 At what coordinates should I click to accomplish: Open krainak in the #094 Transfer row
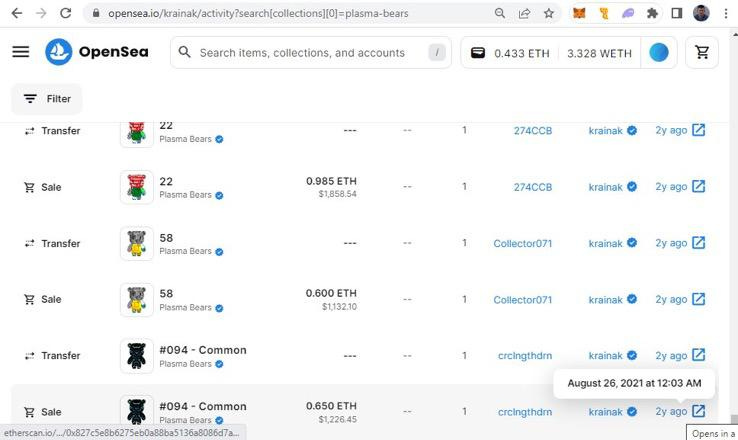click(x=606, y=356)
